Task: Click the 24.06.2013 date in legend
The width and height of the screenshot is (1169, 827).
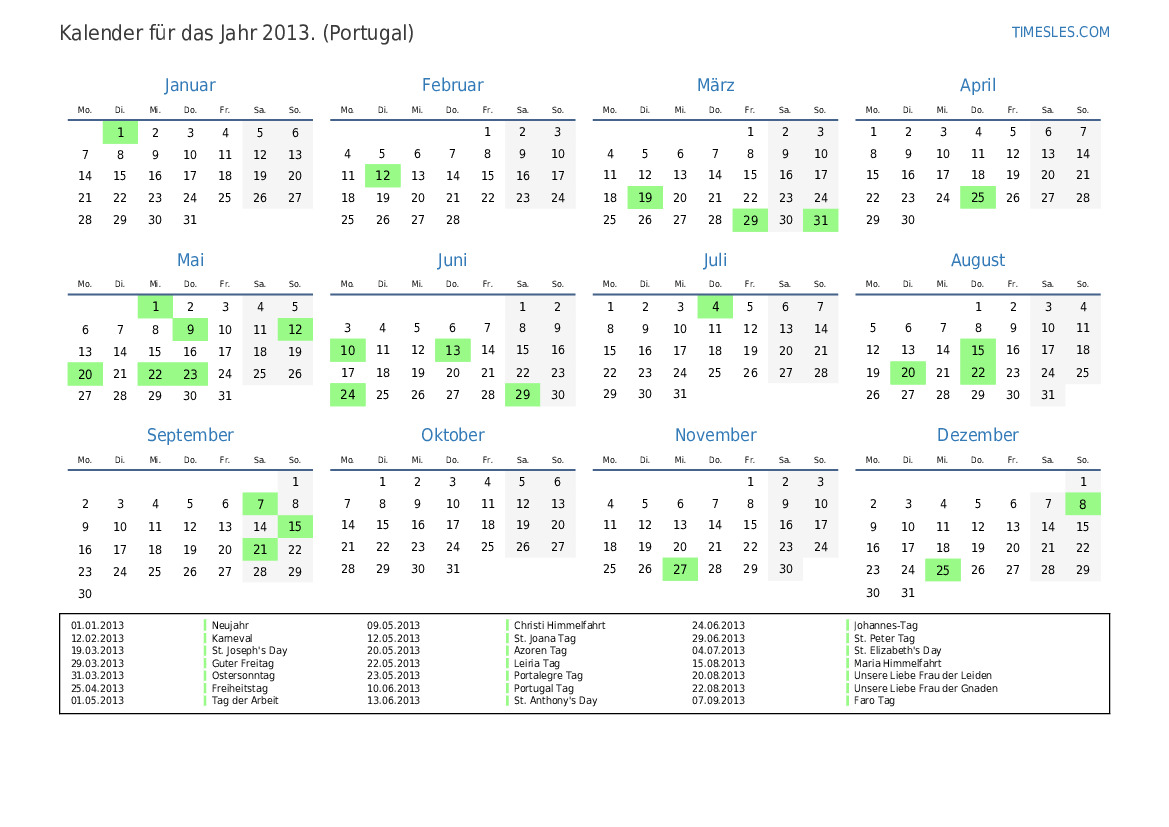Action: click(x=718, y=626)
